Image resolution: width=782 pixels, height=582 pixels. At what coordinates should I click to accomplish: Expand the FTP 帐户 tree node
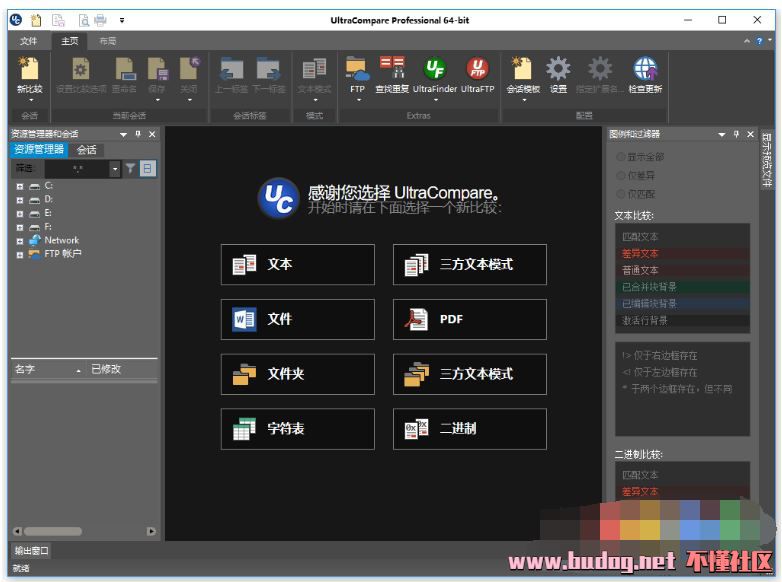pyautogui.click(x=19, y=255)
